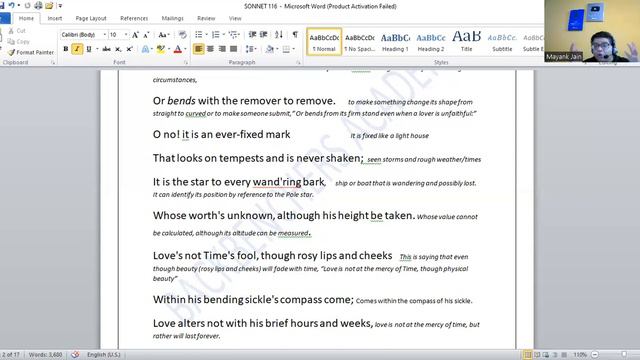This screenshot has width=640, height=360.
Task: Click the Open folder icon in quick access toolbar
Action: pos(49,6)
